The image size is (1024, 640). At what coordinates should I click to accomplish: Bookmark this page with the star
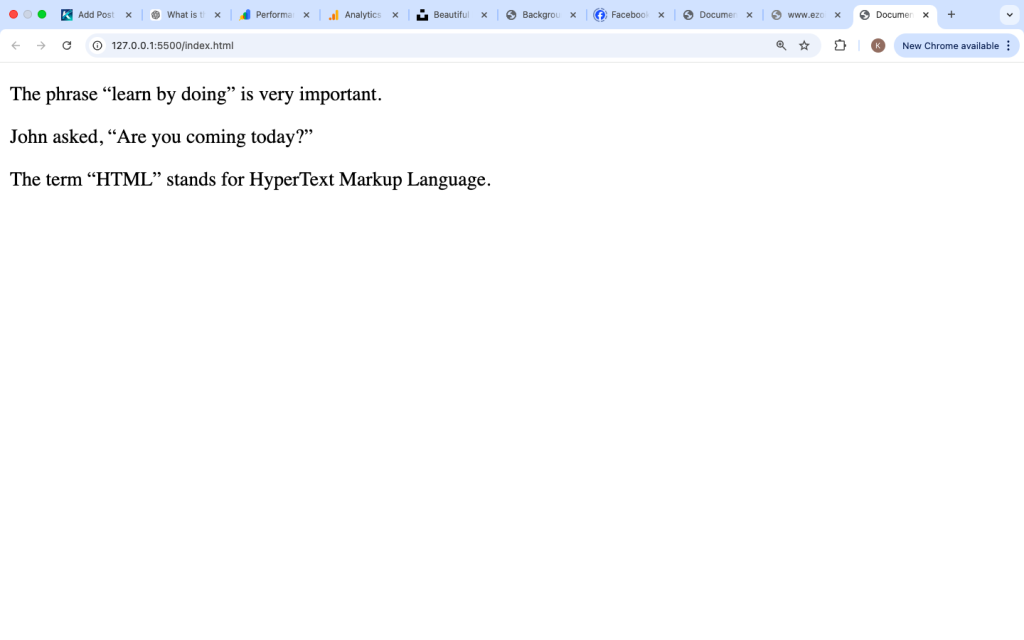[x=805, y=46]
